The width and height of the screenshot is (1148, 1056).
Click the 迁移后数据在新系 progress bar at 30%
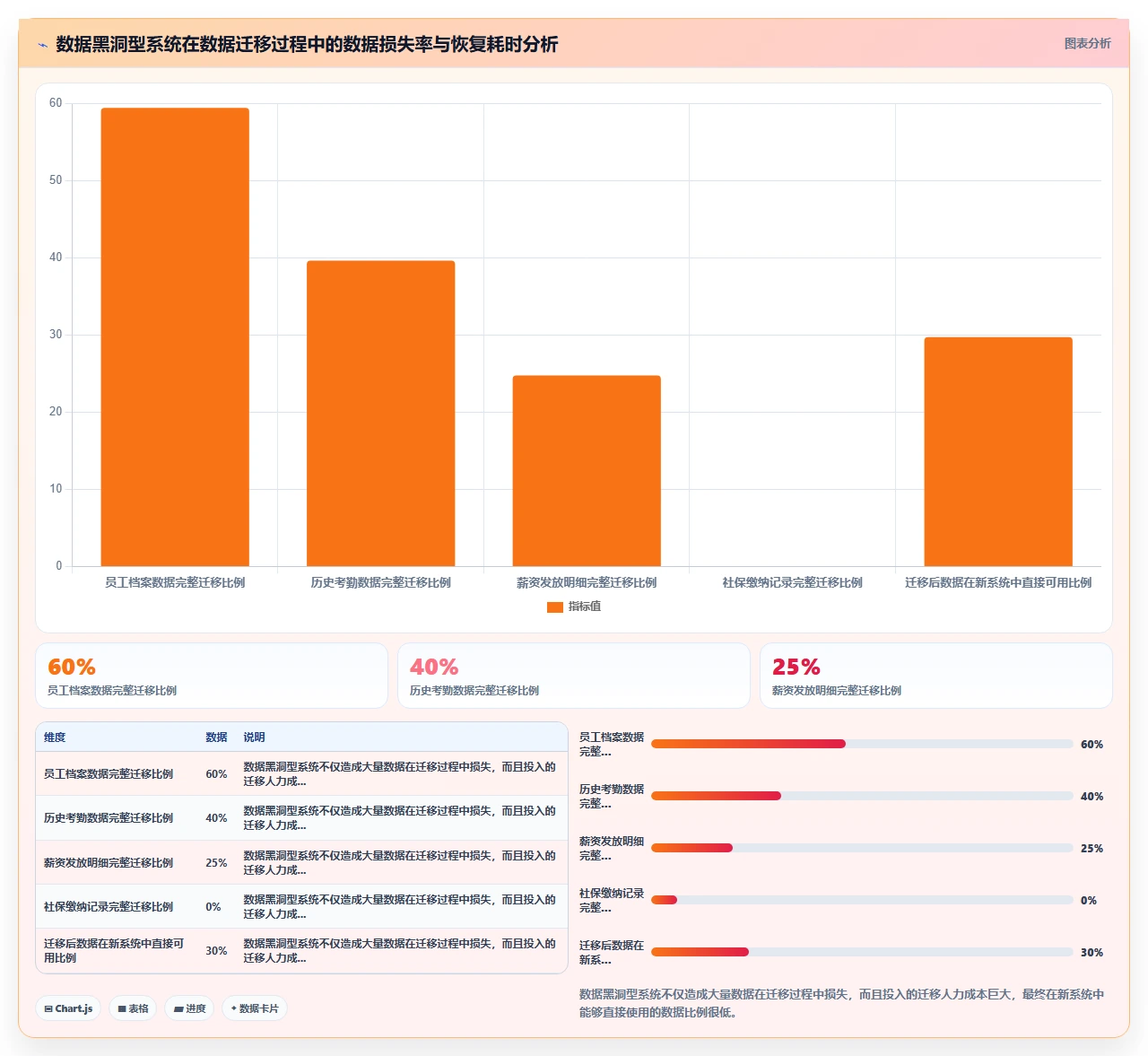(x=862, y=952)
